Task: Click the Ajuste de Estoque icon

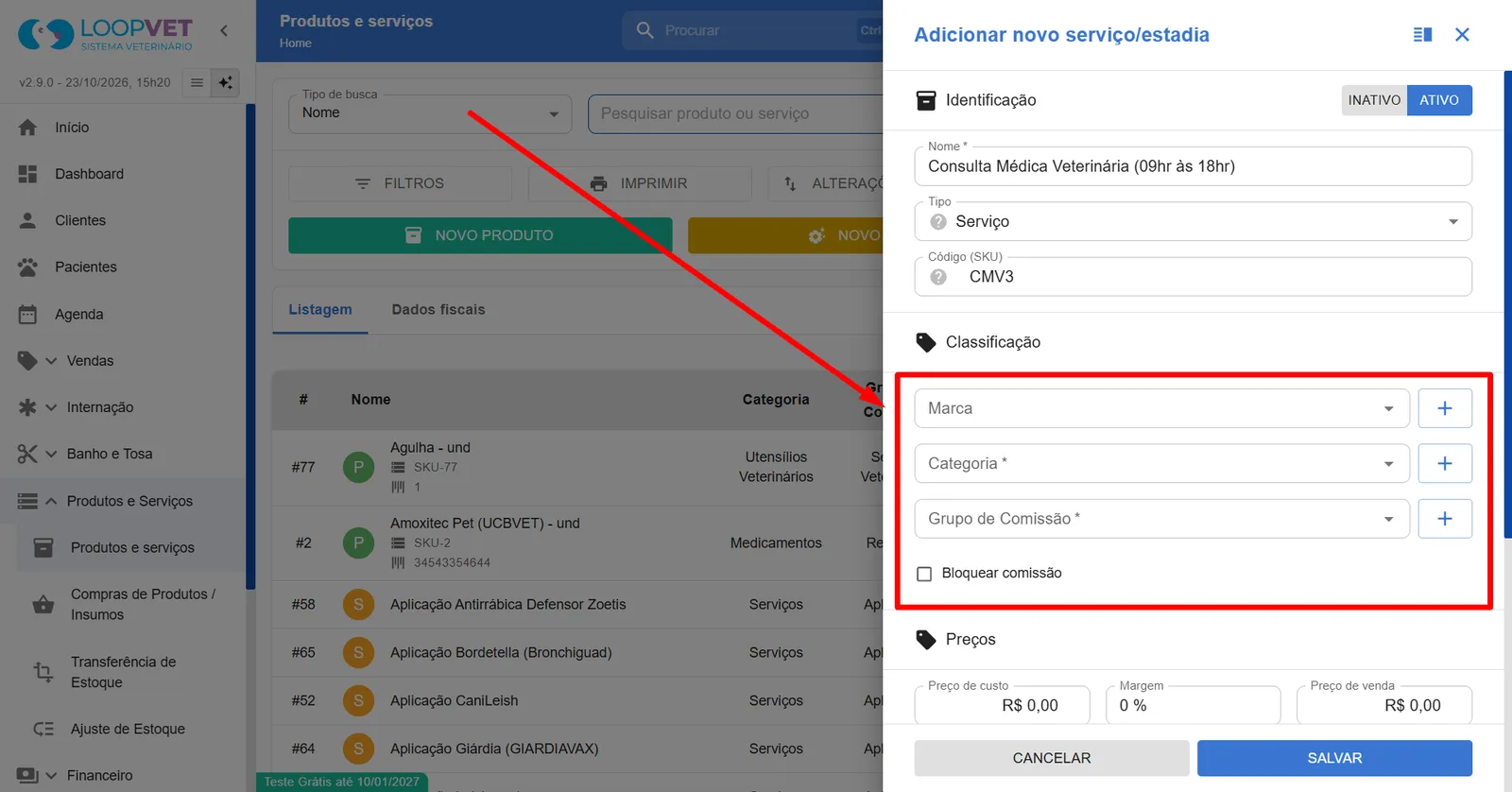Action: coord(43,730)
